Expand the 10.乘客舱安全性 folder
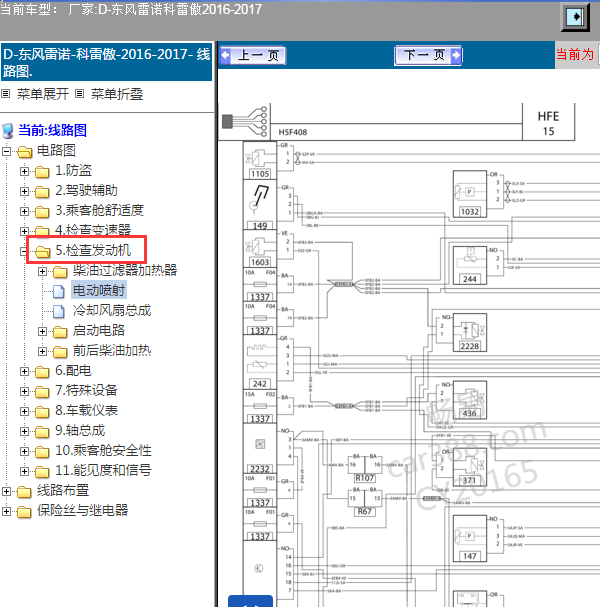 [24, 451]
